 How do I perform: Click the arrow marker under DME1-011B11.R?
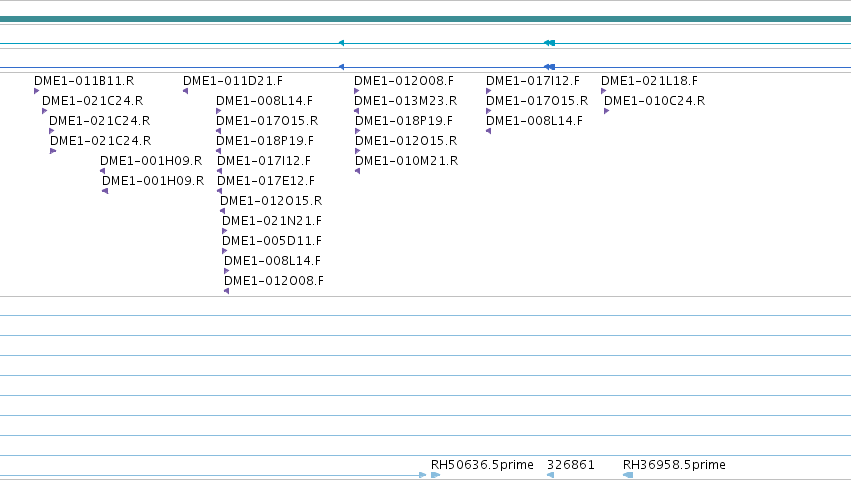pos(36,91)
